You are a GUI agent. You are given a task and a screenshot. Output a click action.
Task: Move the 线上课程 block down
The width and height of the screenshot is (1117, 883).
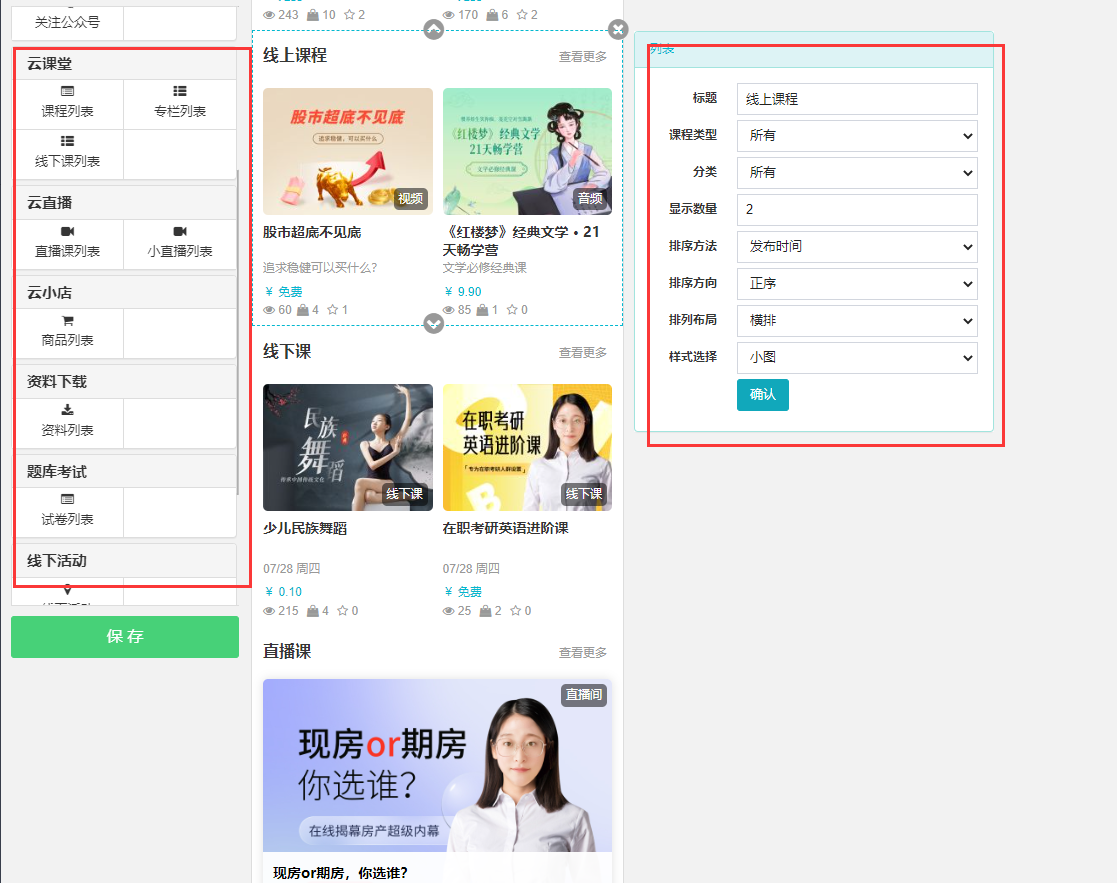[433, 324]
